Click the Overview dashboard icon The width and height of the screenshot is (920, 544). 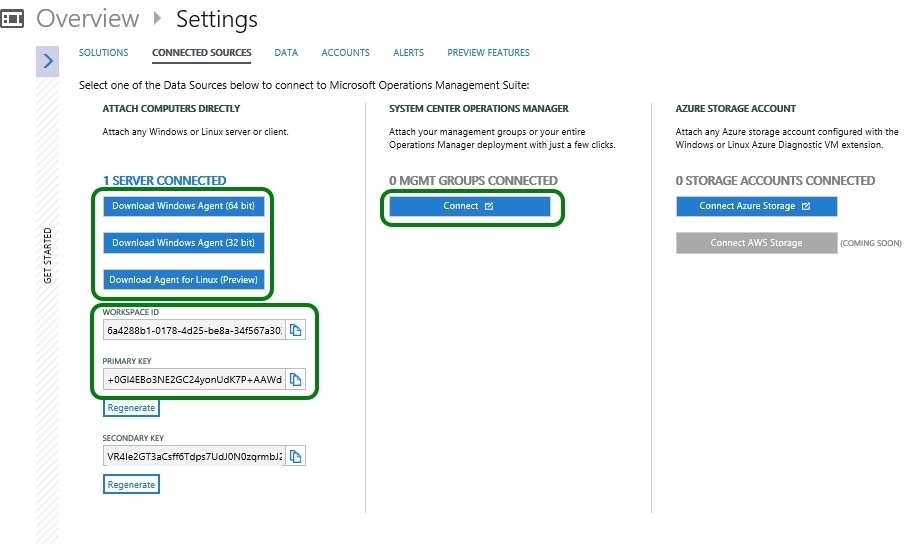pyautogui.click(x=13, y=18)
